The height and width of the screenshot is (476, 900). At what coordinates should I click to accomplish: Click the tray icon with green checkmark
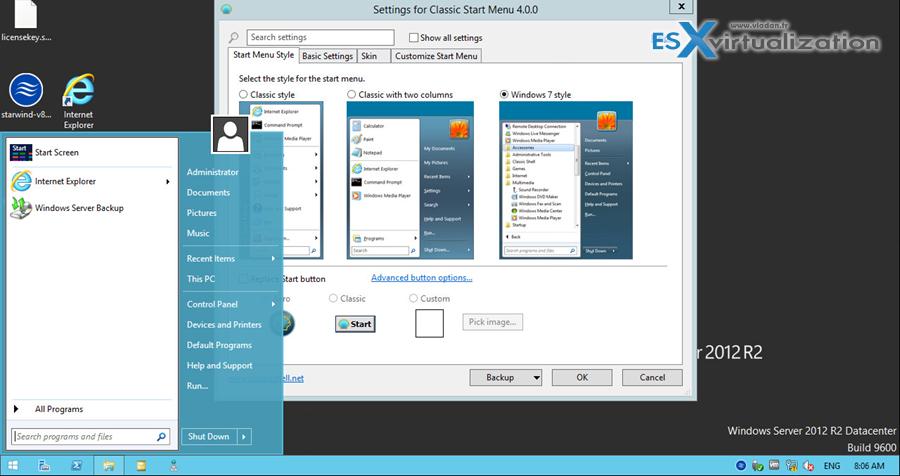coord(758,466)
